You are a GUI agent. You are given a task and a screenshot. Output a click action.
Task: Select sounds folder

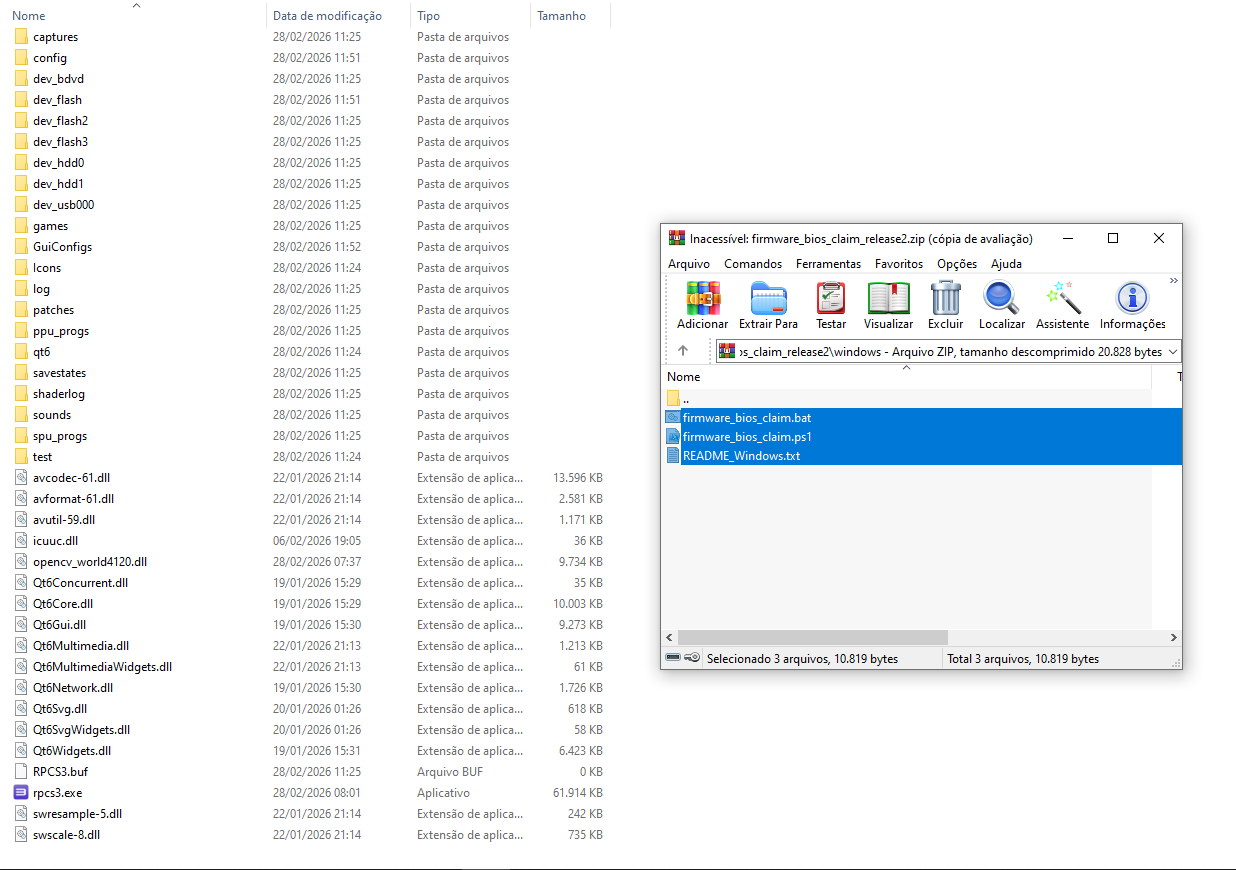click(52, 415)
